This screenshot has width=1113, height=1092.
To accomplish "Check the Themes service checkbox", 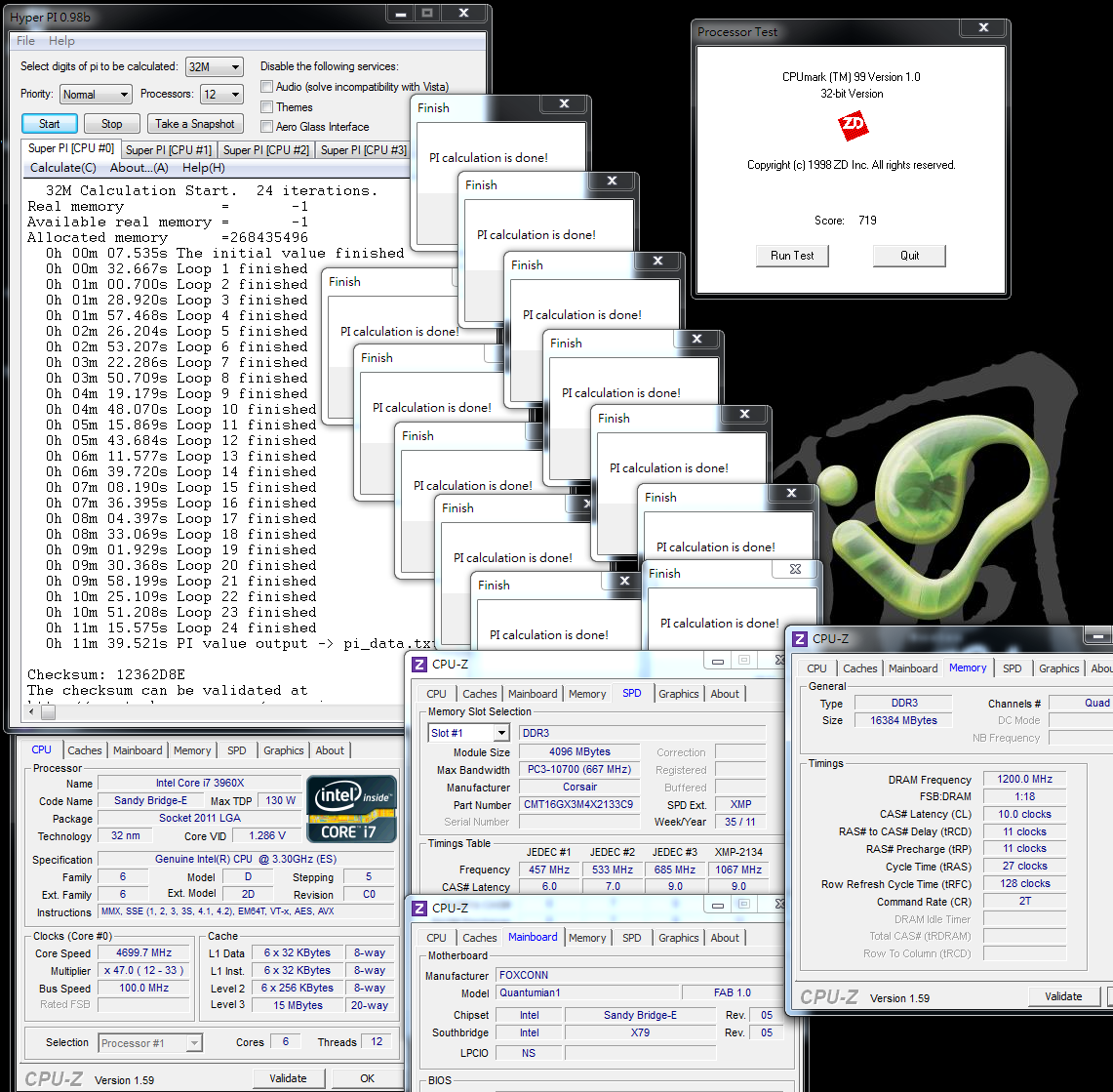I will coord(267,106).
